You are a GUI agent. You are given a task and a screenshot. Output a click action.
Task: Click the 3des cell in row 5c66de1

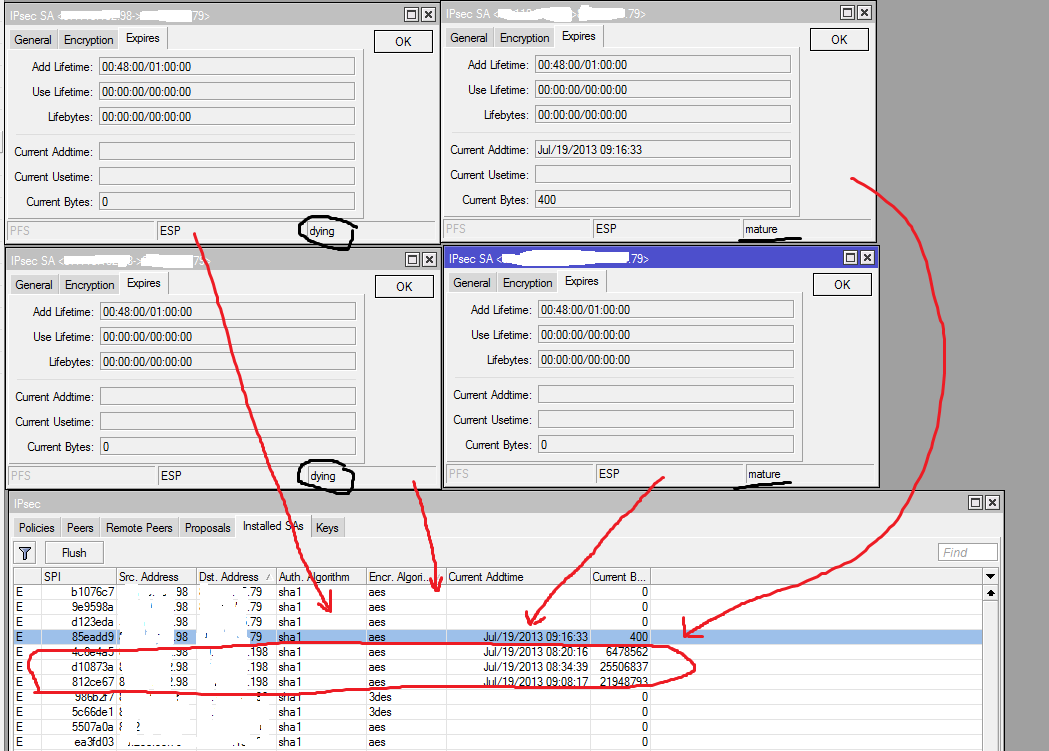pos(406,712)
